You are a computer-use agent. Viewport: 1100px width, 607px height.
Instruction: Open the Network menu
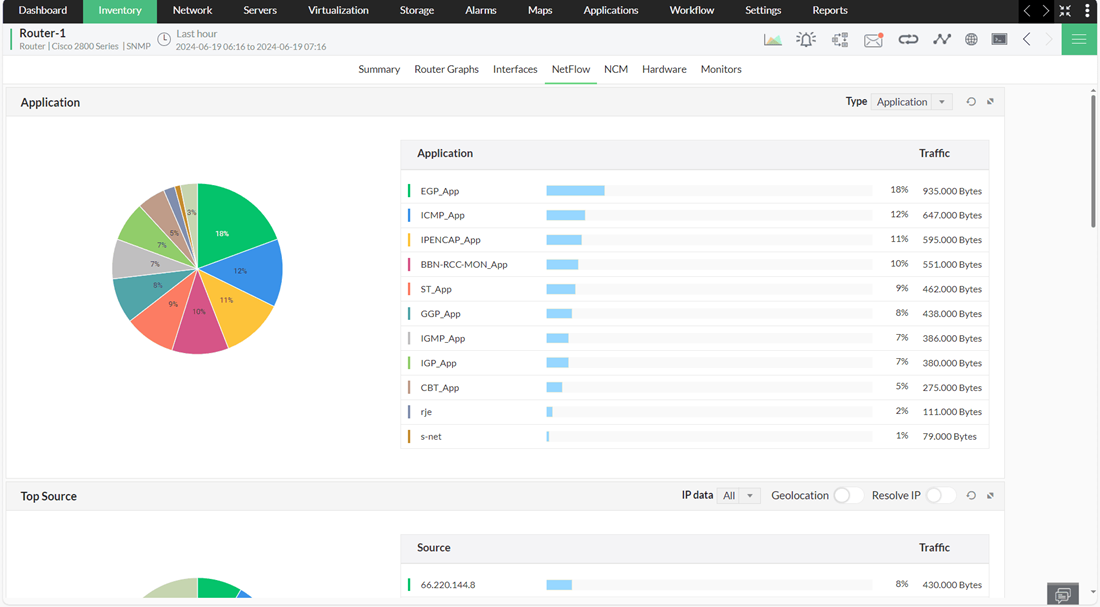[192, 11]
